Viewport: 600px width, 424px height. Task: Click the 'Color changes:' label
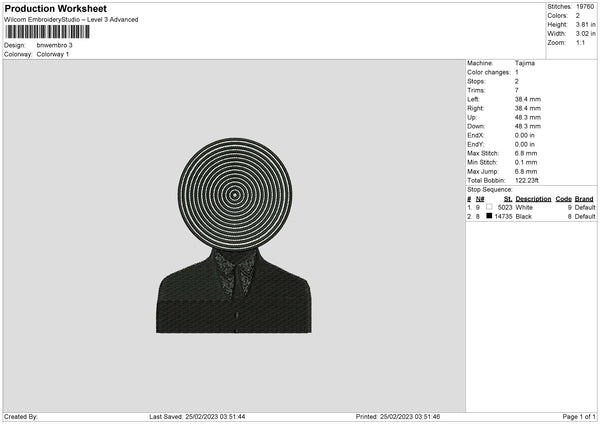489,72
